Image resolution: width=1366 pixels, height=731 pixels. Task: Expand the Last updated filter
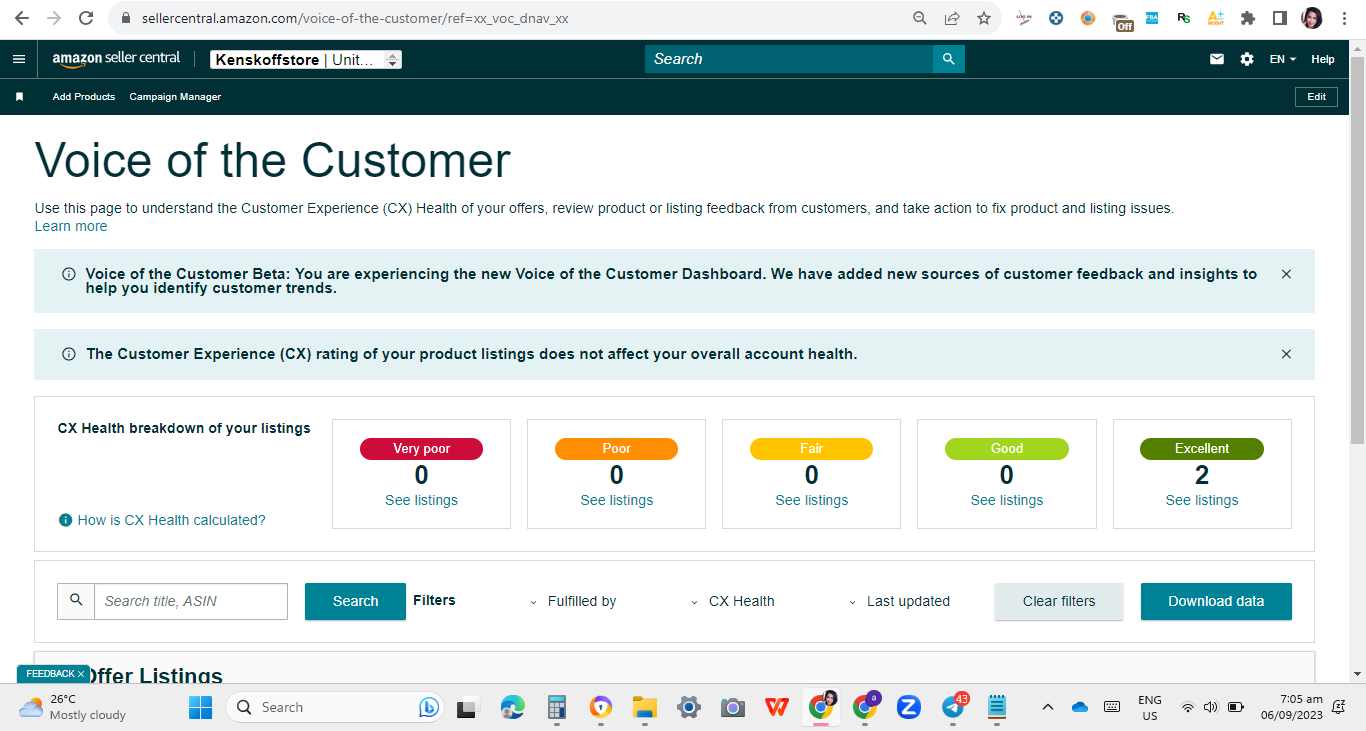899,601
